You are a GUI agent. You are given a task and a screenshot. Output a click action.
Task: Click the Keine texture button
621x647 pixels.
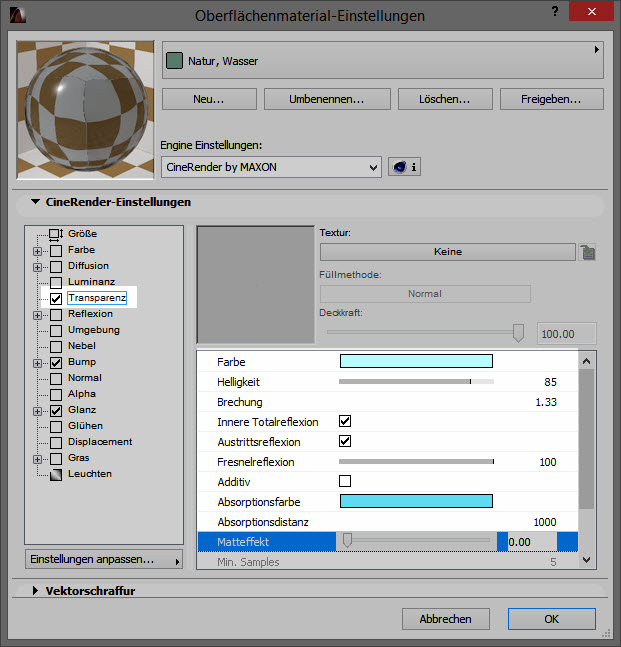(x=448, y=252)
